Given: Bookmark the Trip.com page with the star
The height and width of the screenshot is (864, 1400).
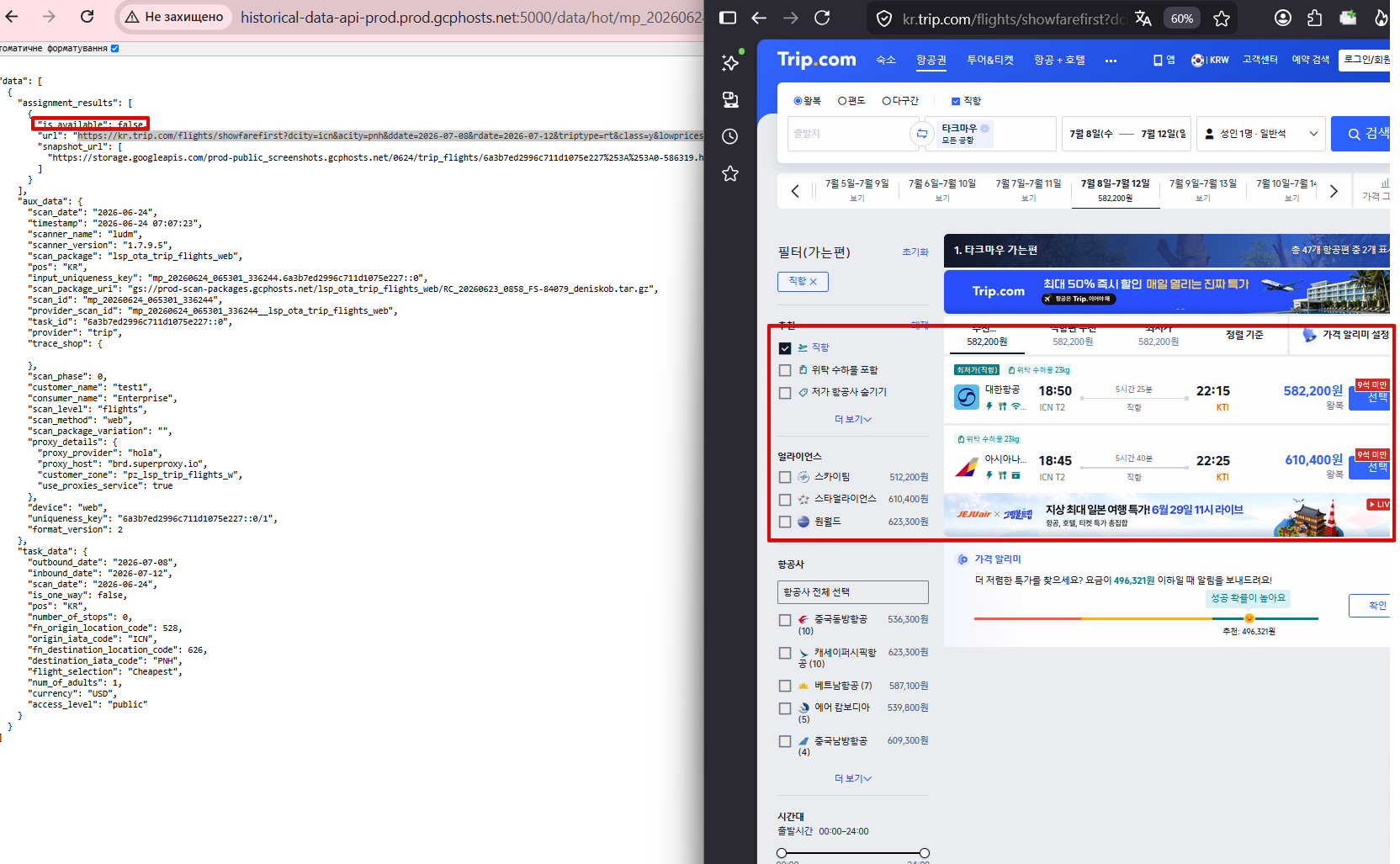Looking at the screenshot, I should (1222, 19).
